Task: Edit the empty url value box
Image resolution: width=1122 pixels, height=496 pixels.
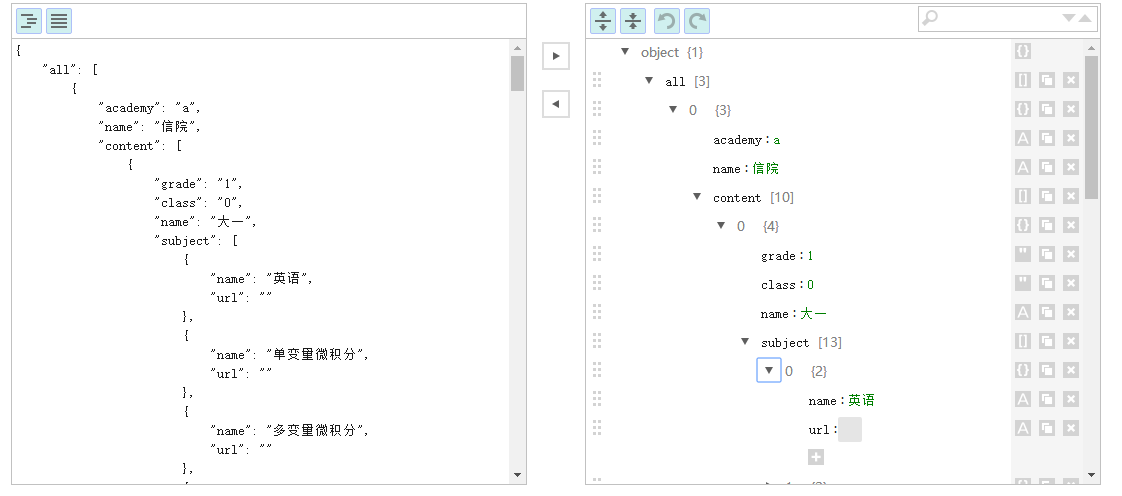Action: [850, 429]
